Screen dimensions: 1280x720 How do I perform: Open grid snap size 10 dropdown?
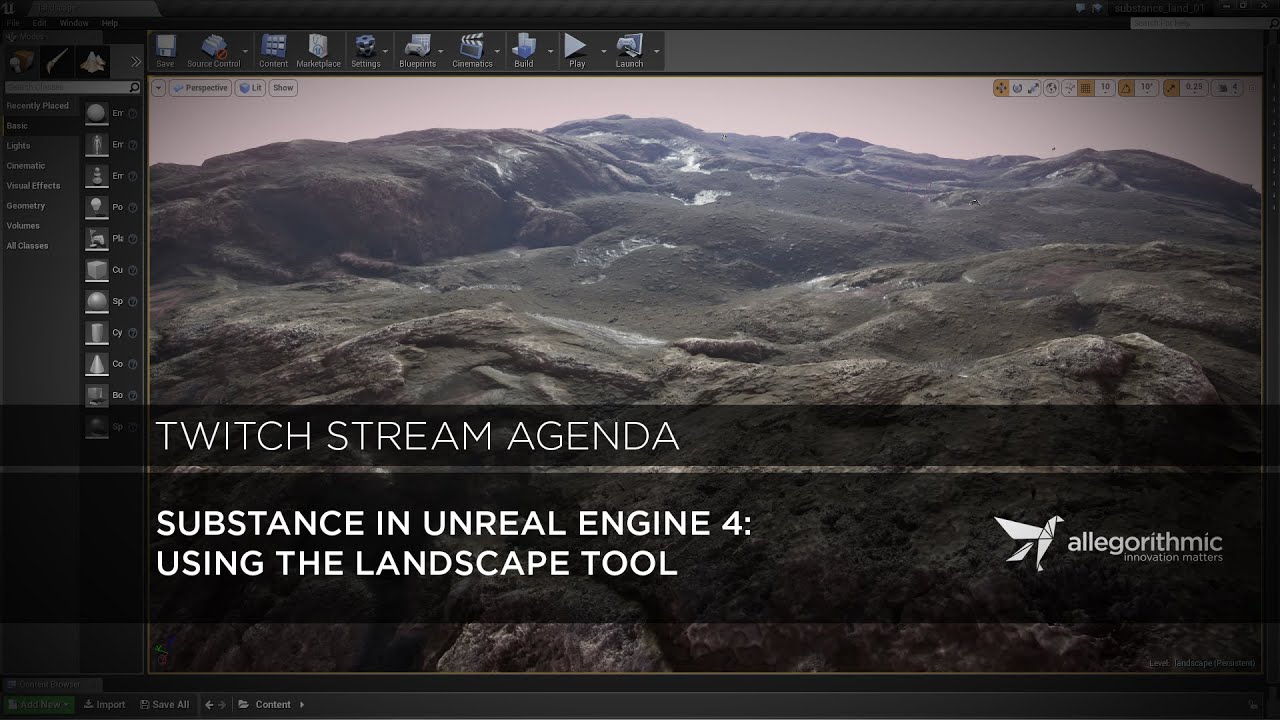1105,88
